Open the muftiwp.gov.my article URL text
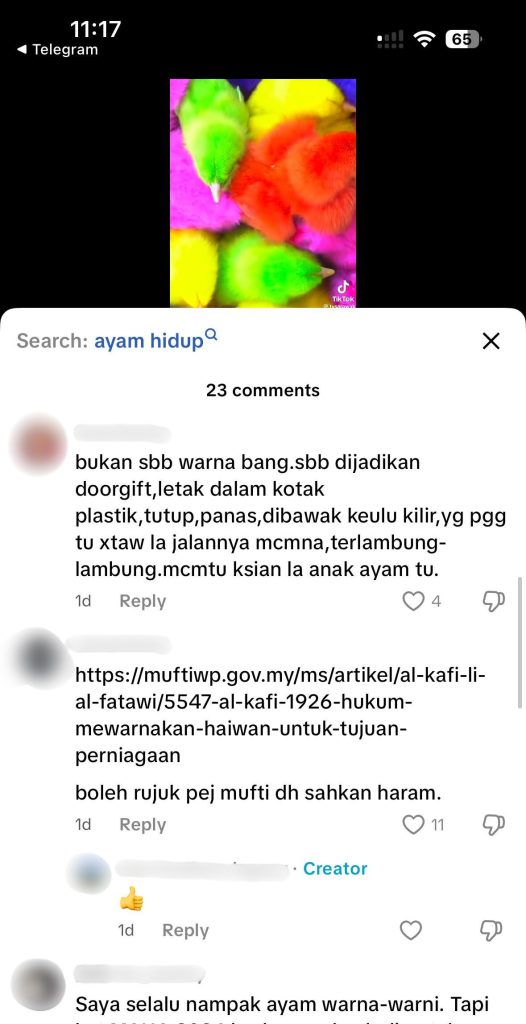526x1024 pixels. (280, 715)
